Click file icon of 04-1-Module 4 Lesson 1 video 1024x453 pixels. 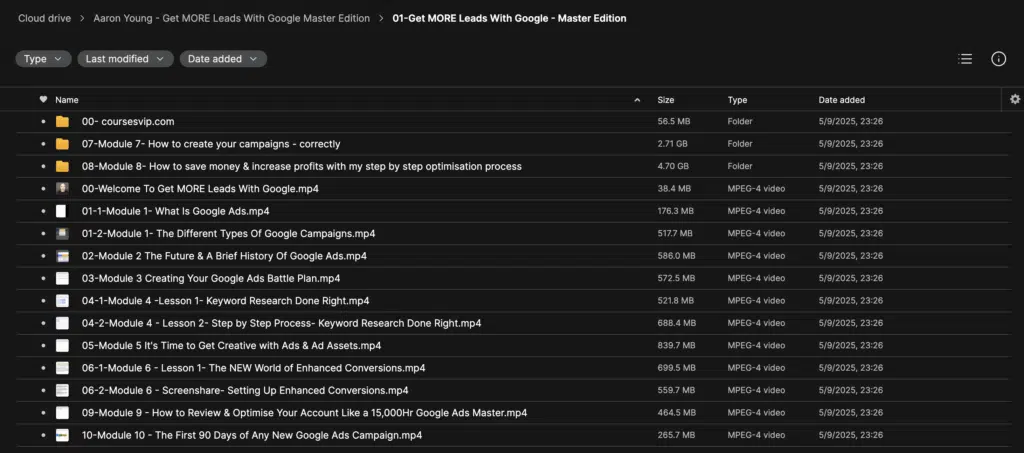[x=62, y=301]
